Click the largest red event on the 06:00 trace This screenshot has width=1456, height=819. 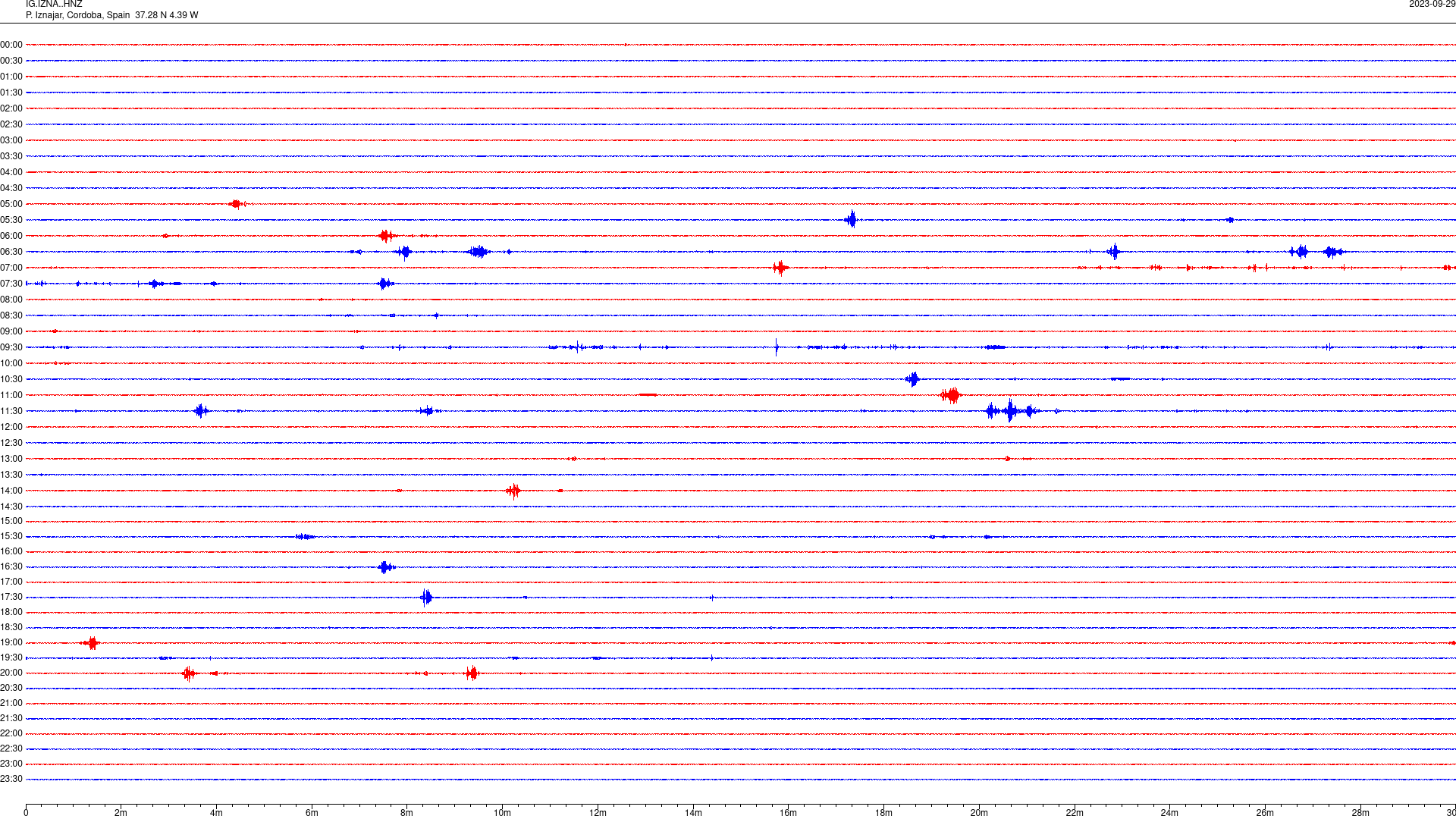coord(387,236)
